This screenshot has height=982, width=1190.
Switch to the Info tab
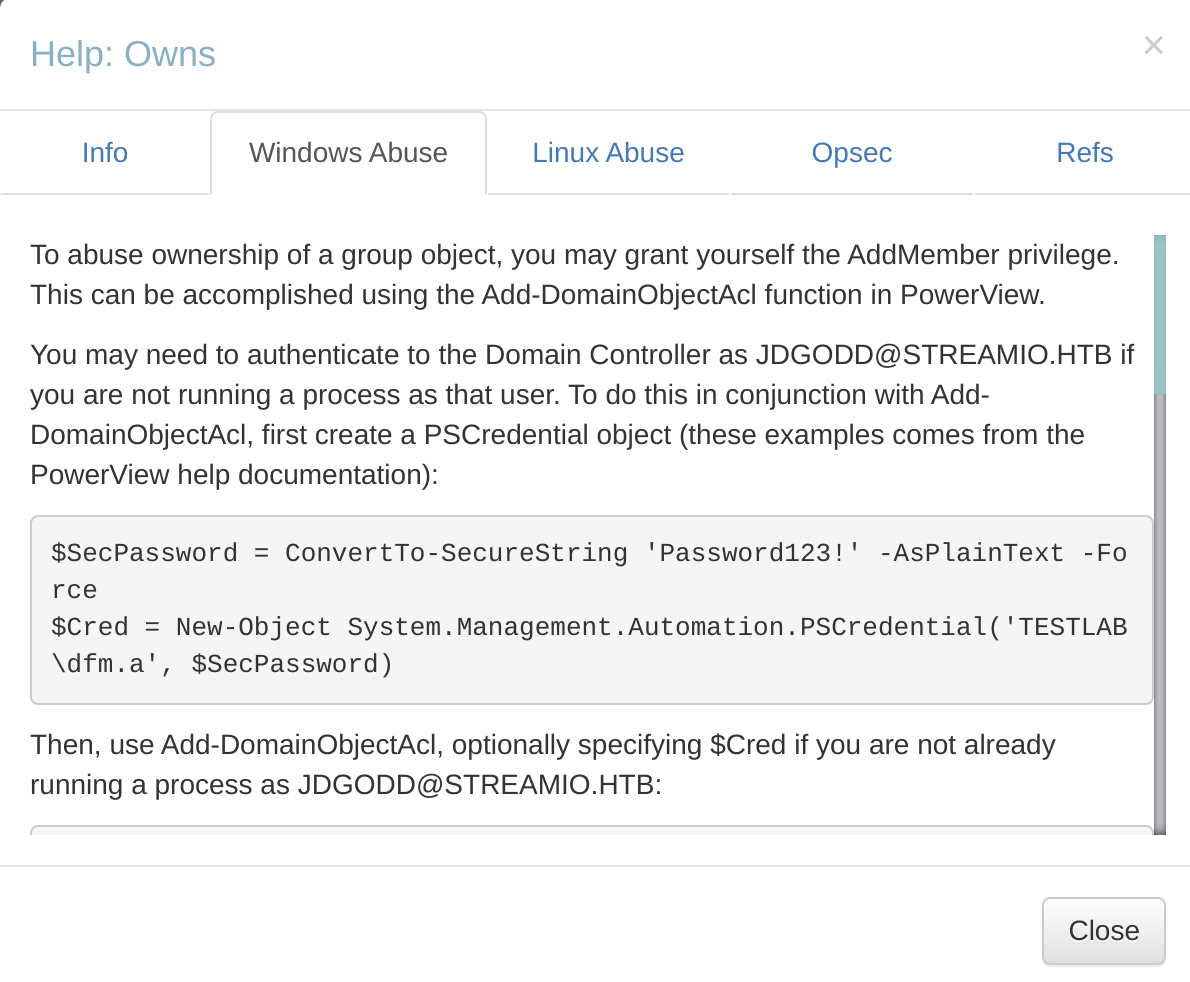coord(105,153)
